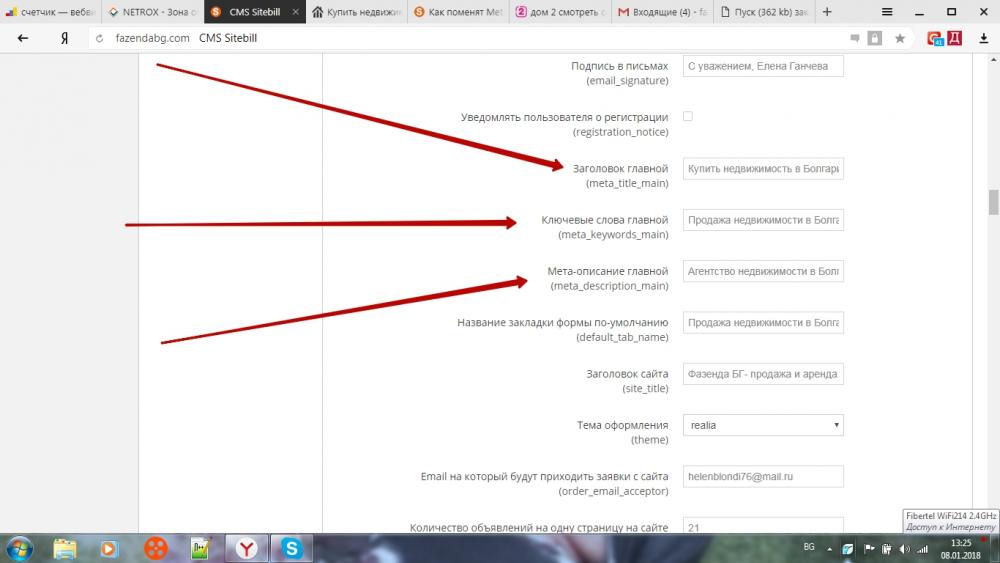The height and width of the screenshot is (563, 1000).
Task: Reload the page with the refresh icon
Action: tap(99, 38)
